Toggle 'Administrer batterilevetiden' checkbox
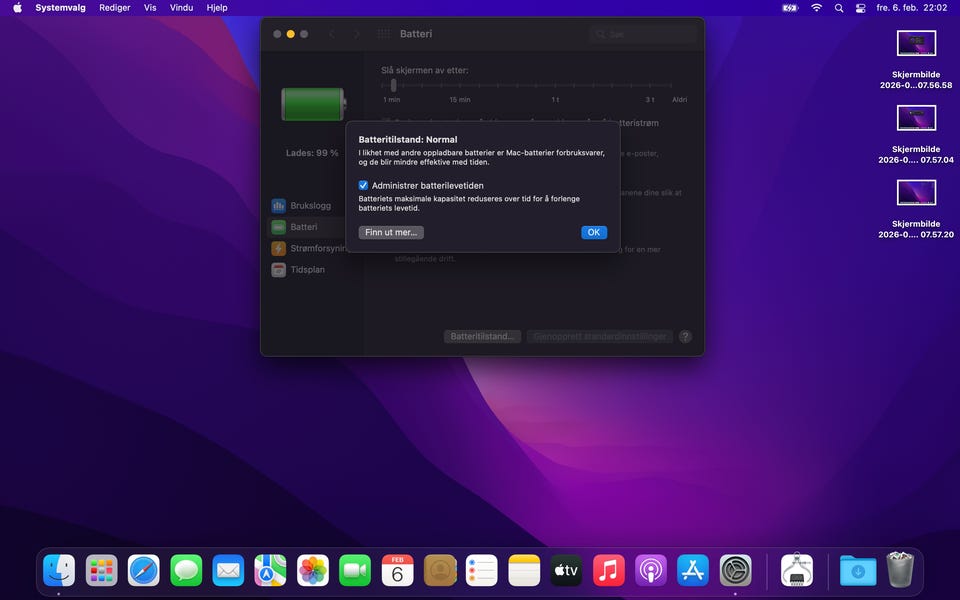 tap(364, 185)
